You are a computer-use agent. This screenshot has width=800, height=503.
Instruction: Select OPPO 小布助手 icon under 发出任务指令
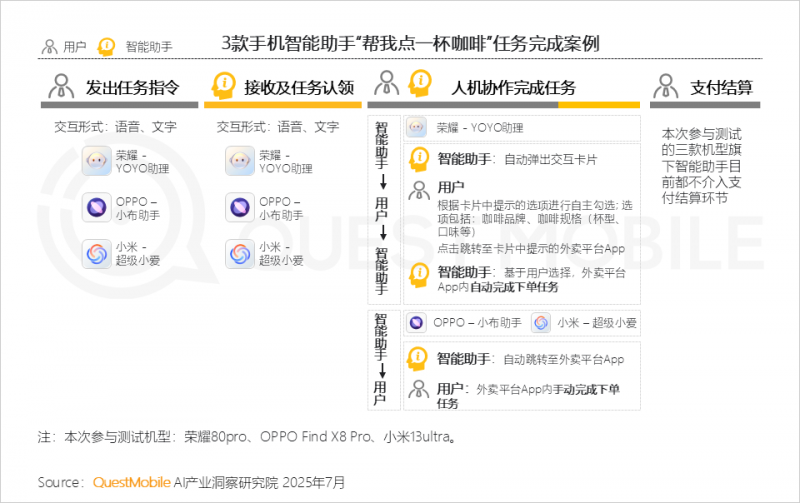pyautogui.click(x=96, y=207)
